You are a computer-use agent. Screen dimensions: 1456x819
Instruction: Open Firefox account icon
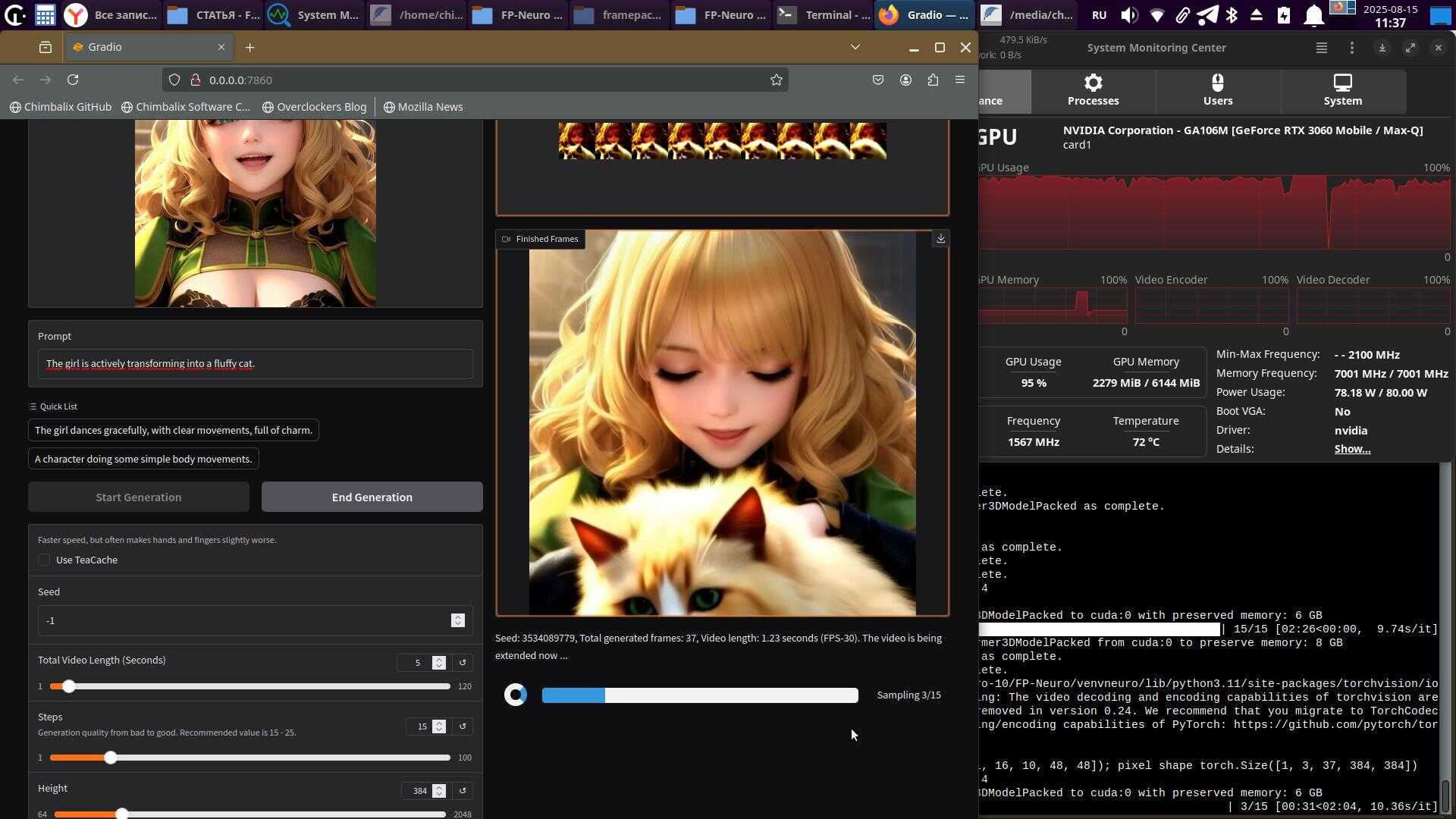[905, 80]
